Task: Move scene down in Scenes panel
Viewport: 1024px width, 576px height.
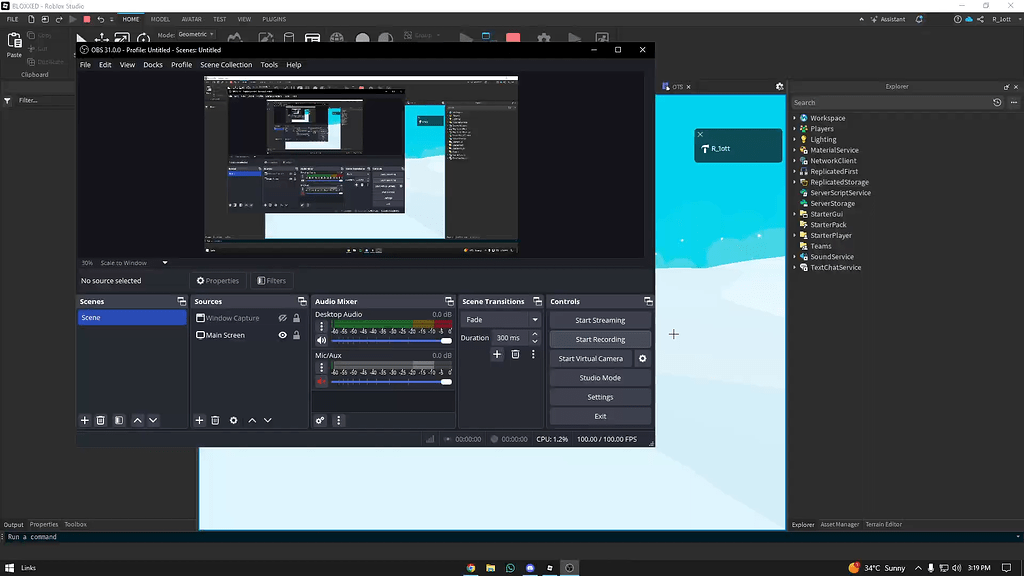Action: pos(153,421)
